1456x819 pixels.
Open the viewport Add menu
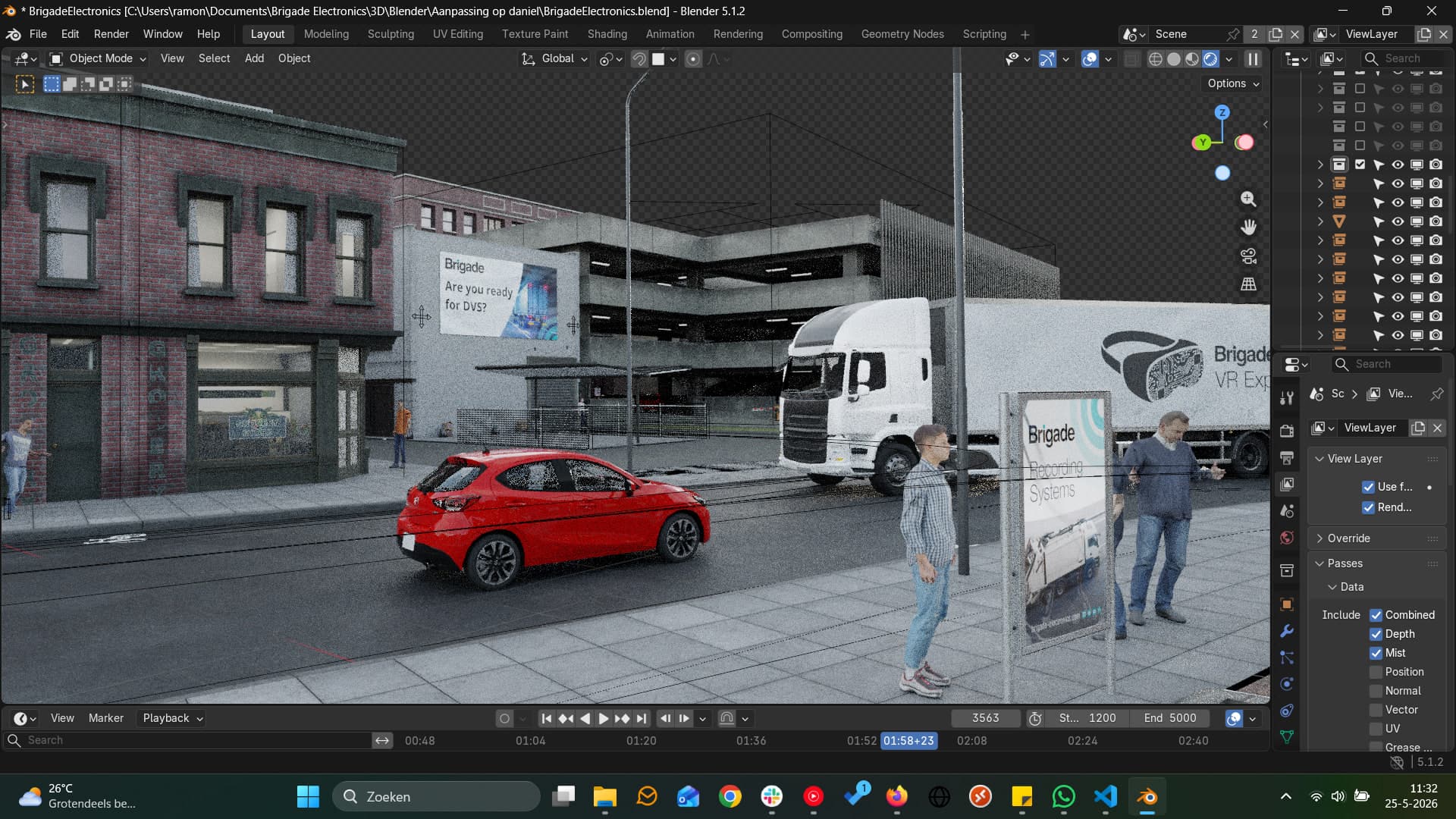[254, 58]
